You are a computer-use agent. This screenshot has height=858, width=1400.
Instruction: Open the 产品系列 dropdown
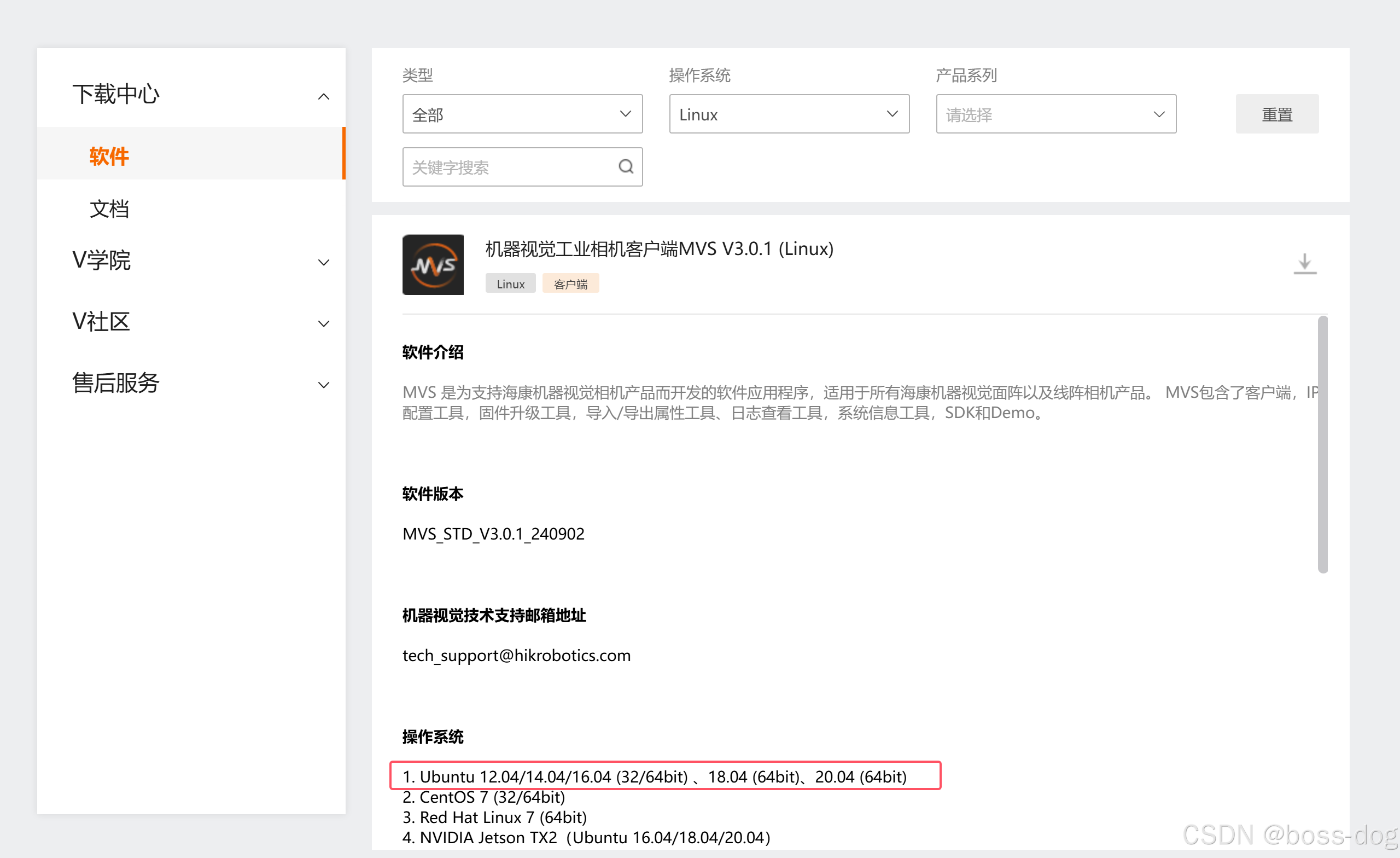tap(1056, 114)
